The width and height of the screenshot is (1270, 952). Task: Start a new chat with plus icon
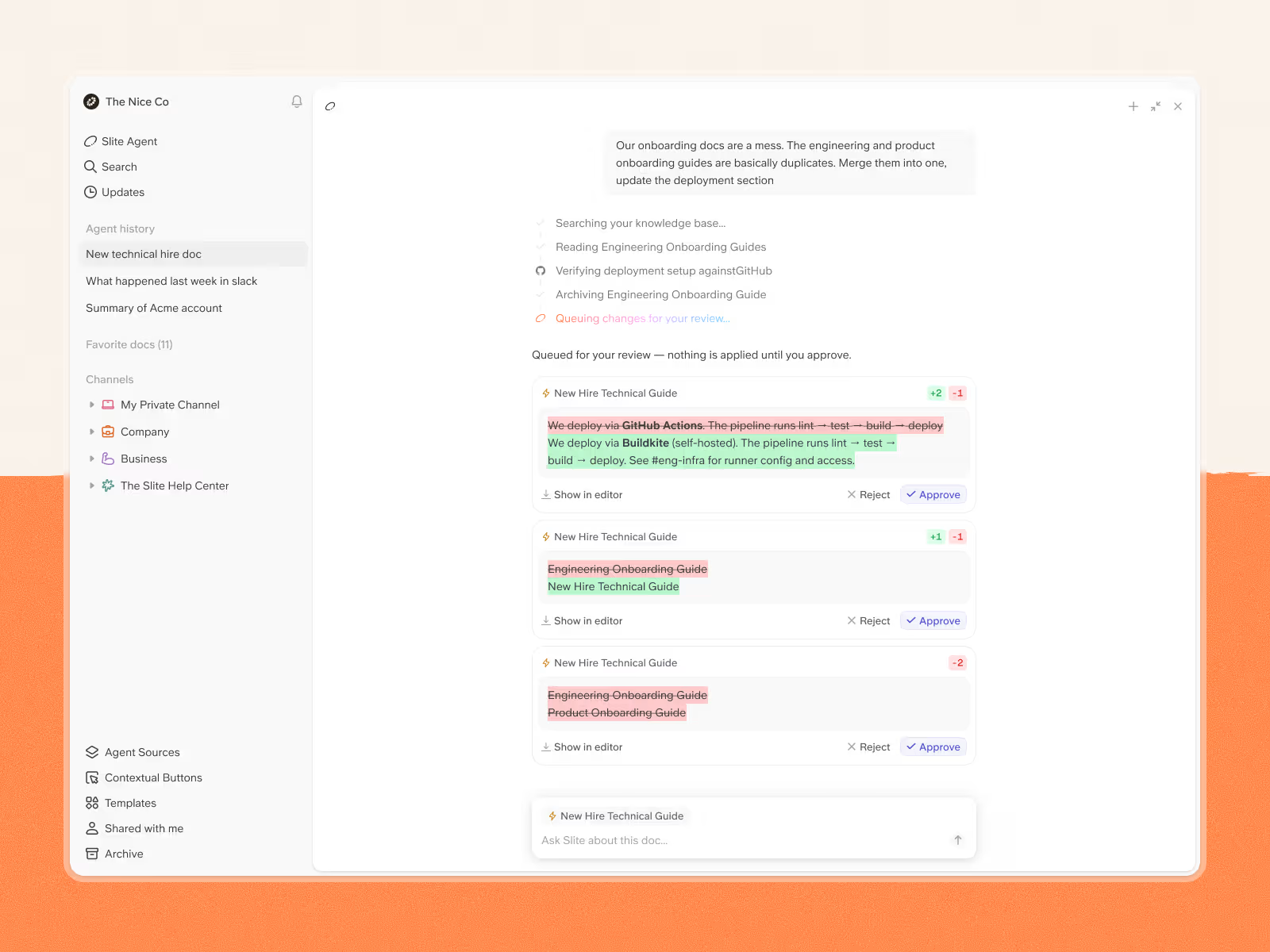(x=1133, y=106)
